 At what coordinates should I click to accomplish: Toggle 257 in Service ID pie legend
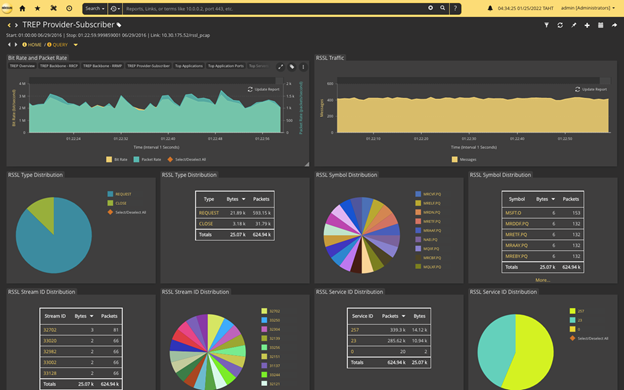click(x=577, y=311)
